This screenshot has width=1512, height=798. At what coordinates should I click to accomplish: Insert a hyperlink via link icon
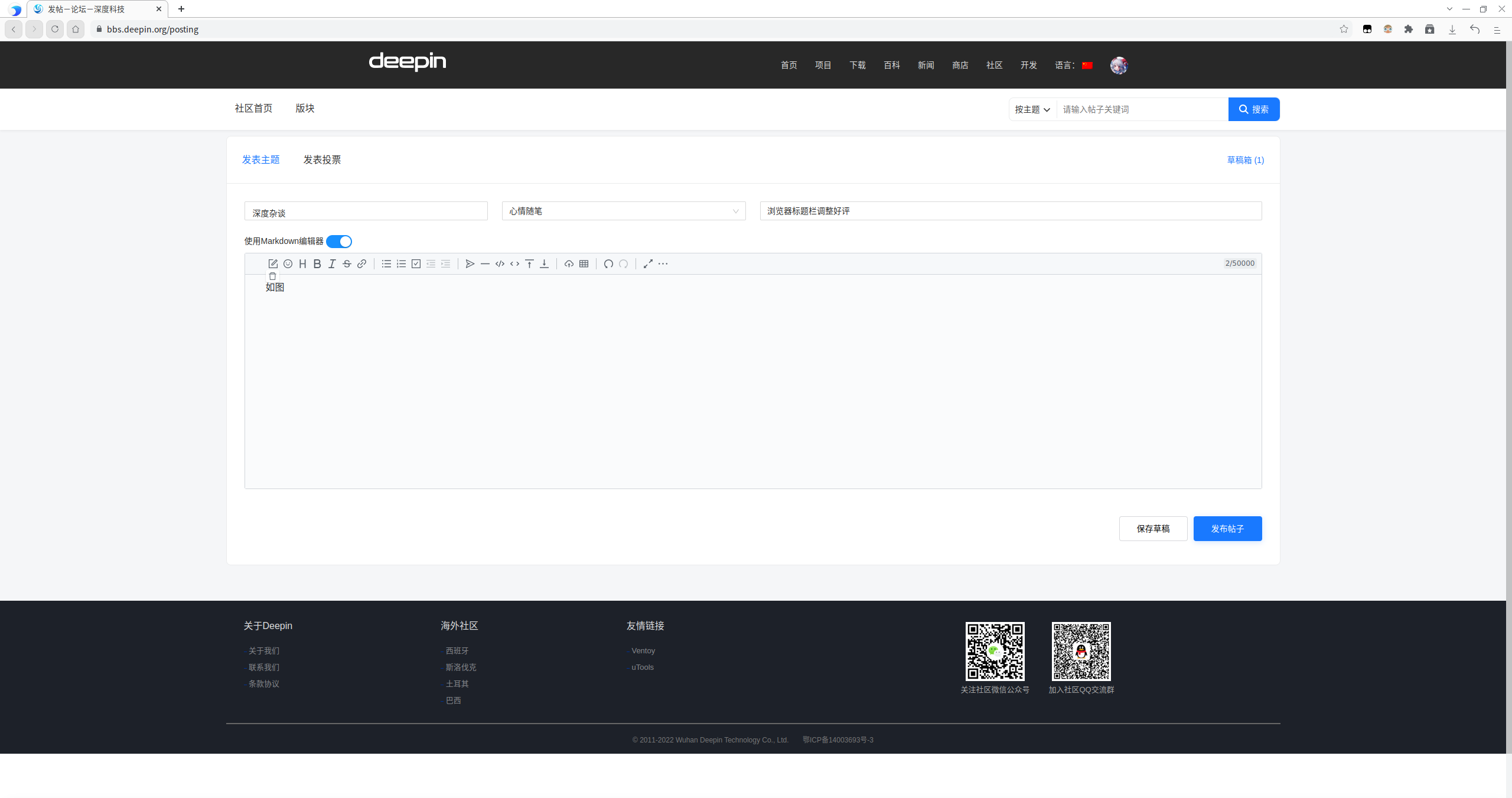click(362, 264)
